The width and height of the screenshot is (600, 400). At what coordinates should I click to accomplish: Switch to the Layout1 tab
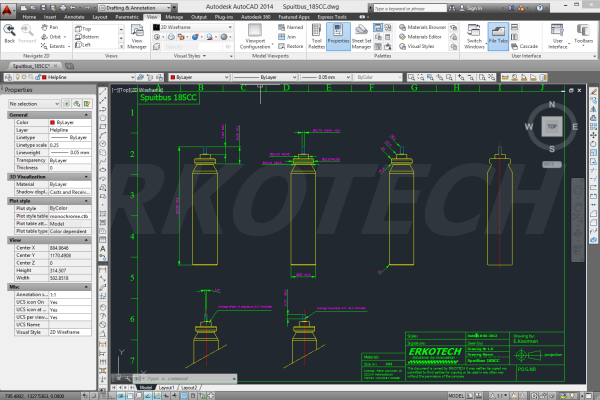tap(166, 386)
